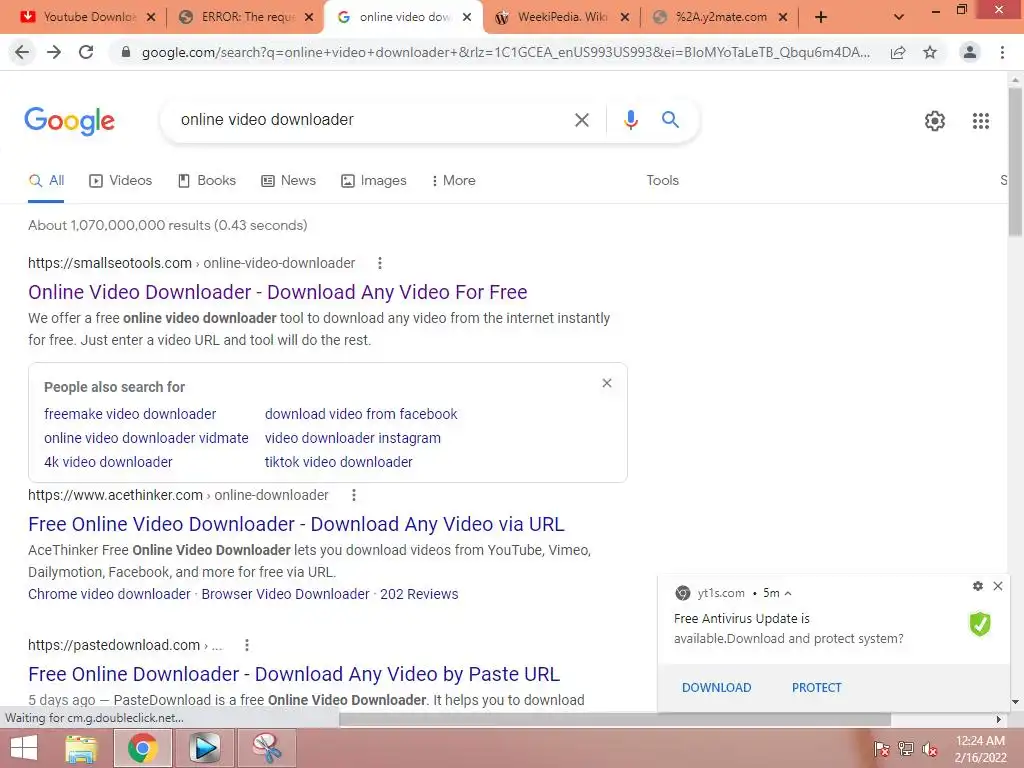1024x768 pixels.
Task: Dismiss People also search for box
Action: tap(607, 383)
